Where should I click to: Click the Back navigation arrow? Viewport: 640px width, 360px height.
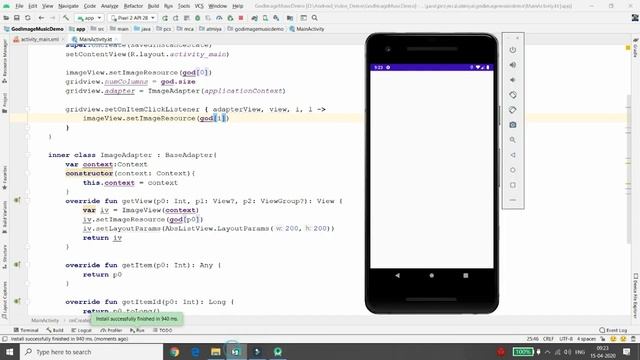pos(41,18)
